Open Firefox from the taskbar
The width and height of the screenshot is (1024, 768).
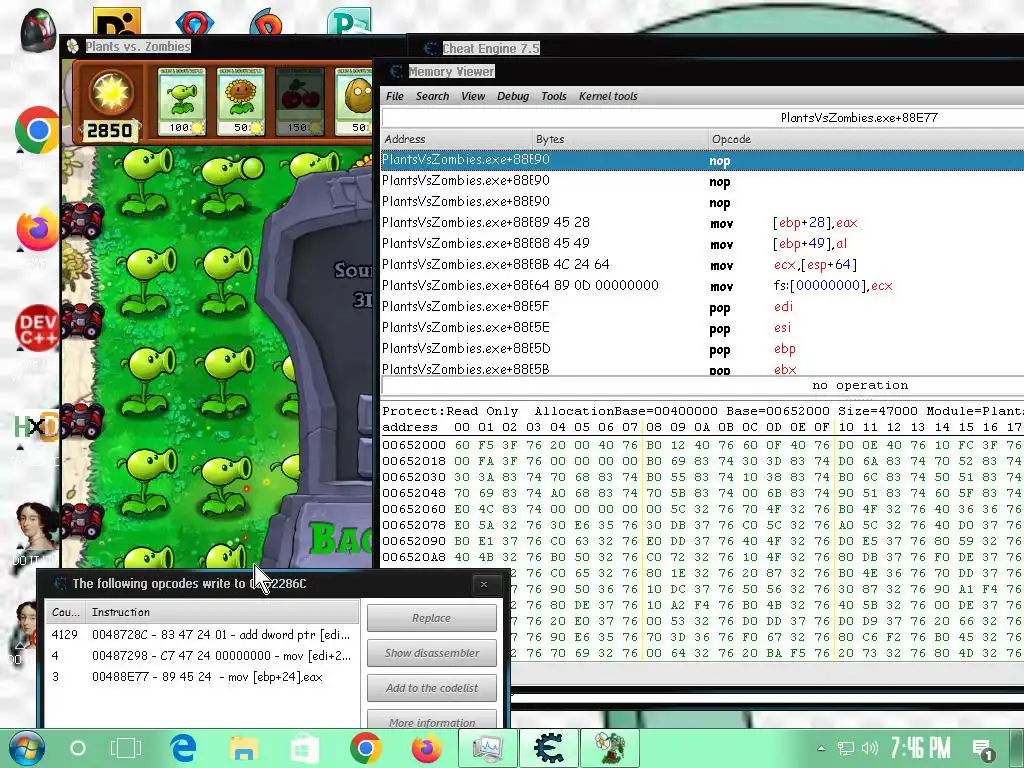(426, 748)
